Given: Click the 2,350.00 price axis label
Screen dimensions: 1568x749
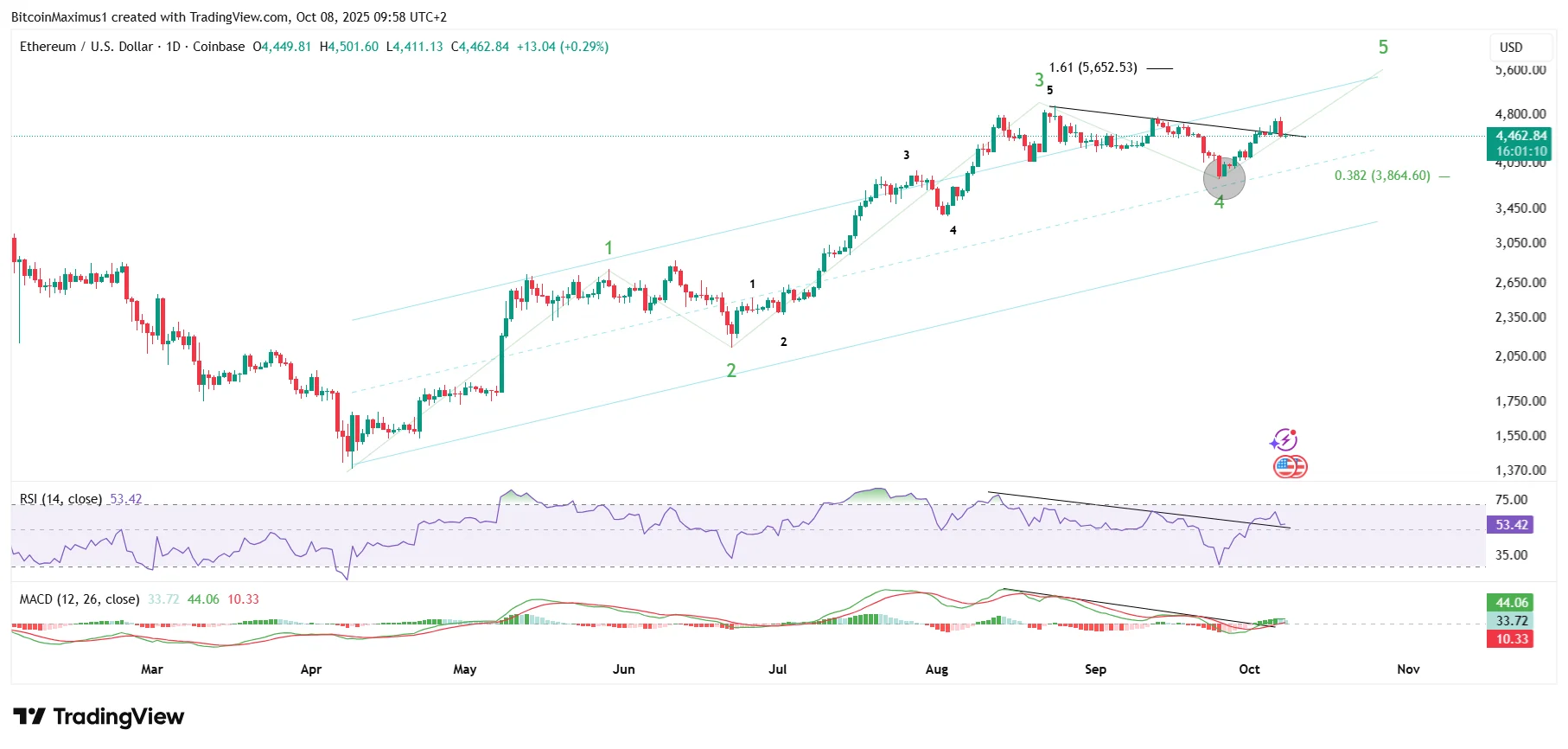Looking at the screenshot, I should pos(1521,317).
